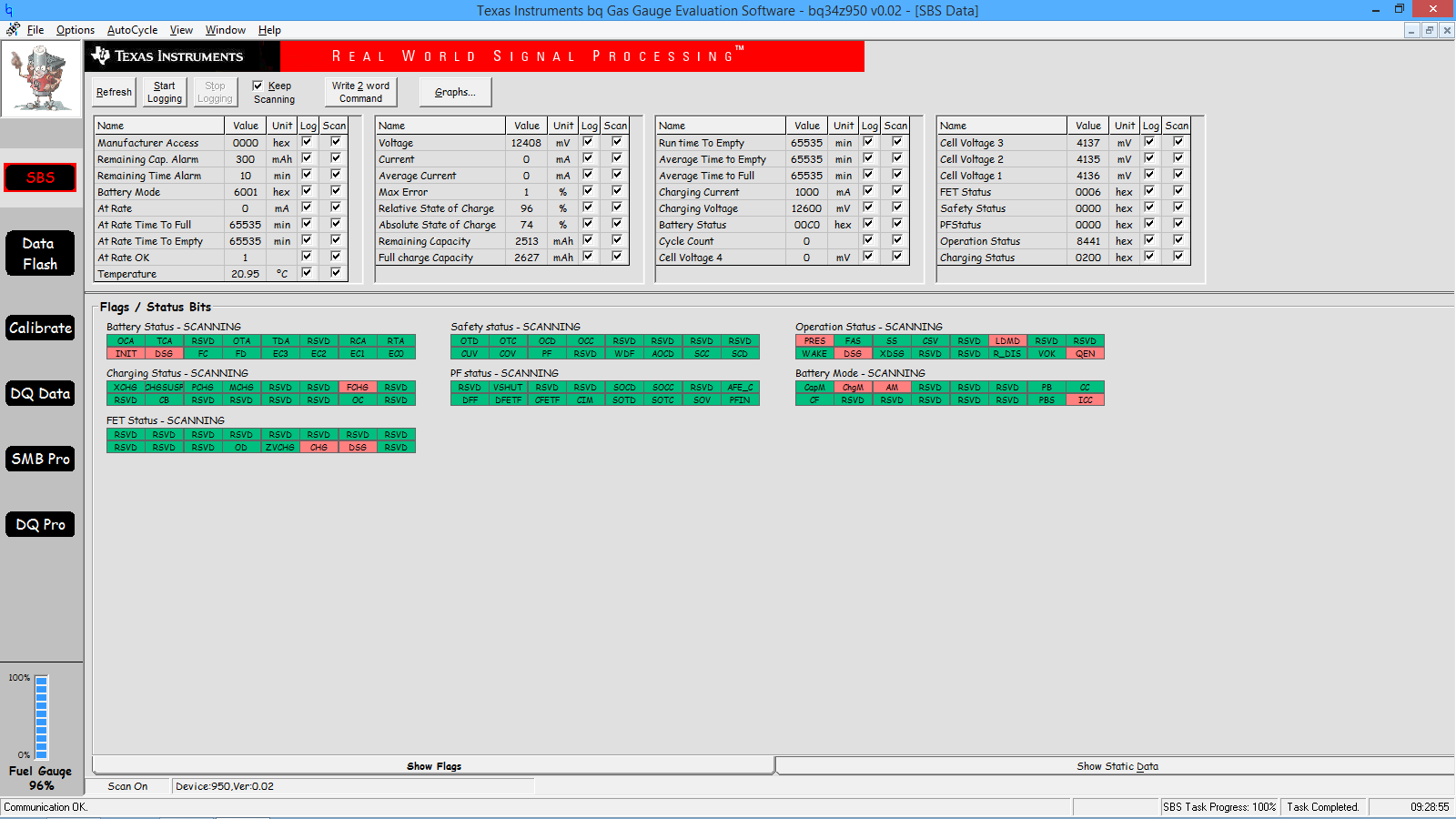Click the Task Completed status text
The width and height of the screenshot is (1456, 819).
pos(1322,807)
